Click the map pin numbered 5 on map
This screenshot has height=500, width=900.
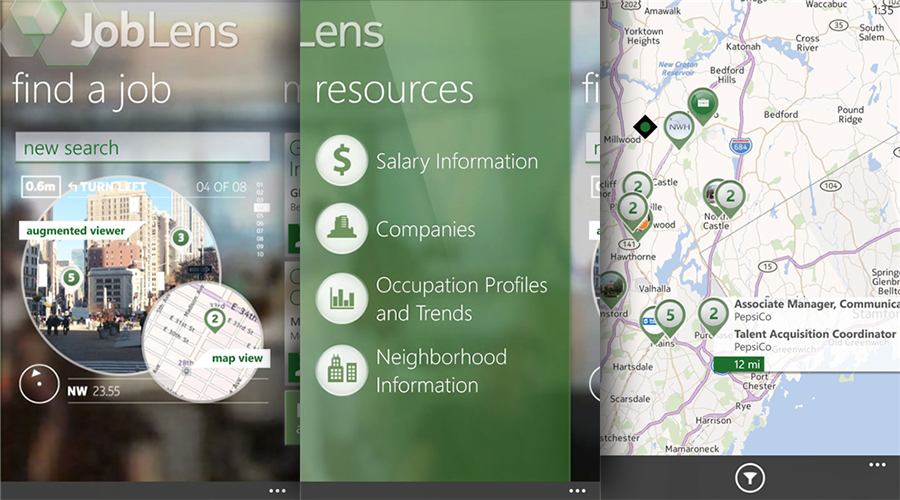tap(671, 317)
